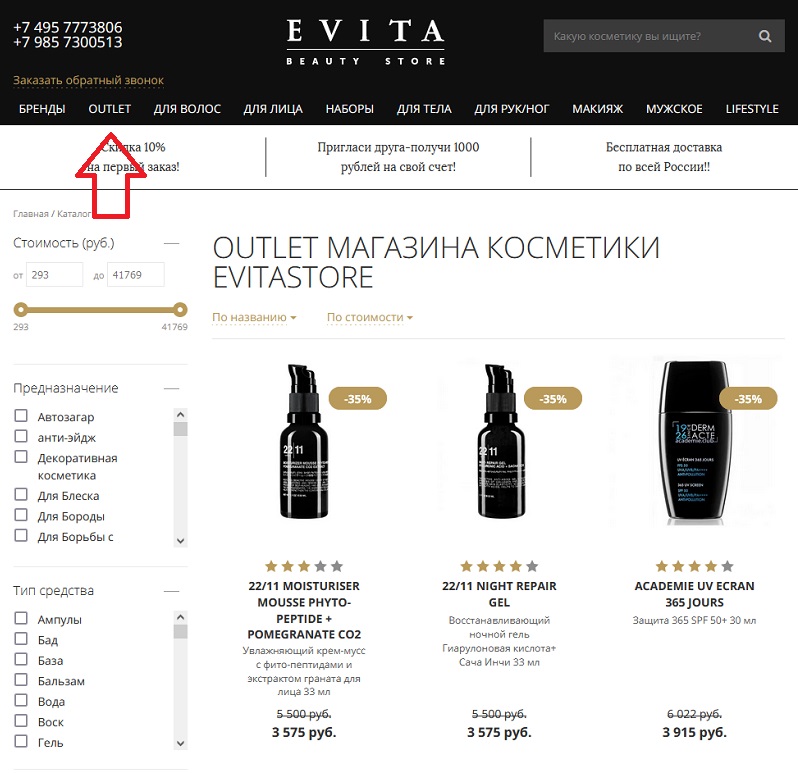
Task: Collapse the Тип средства filter section
Action: (172, 591)
